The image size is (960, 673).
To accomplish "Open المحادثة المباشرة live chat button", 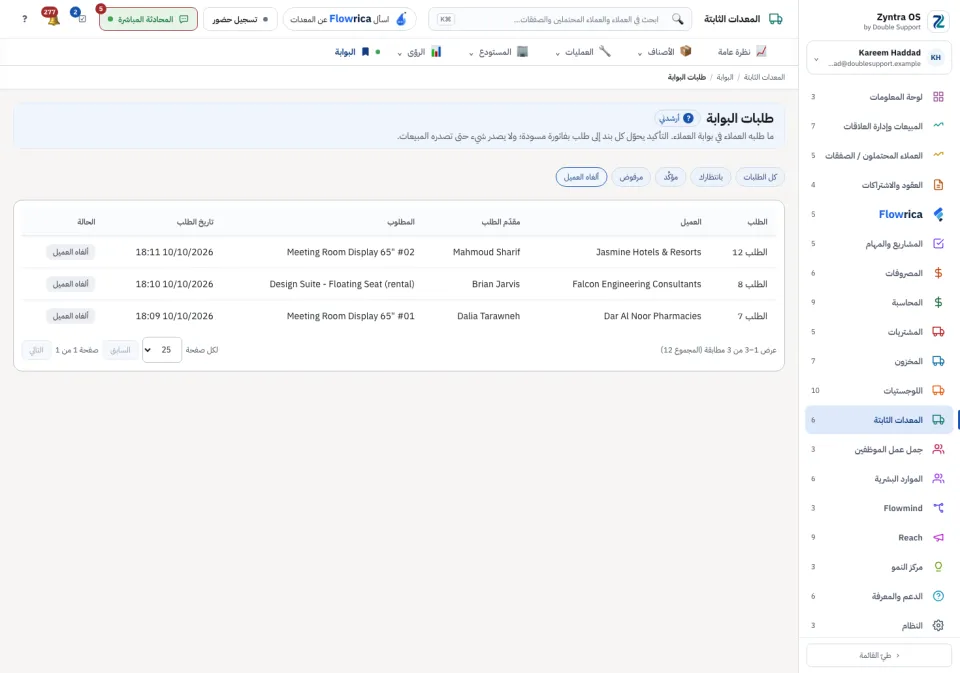I will coord(148,19).
